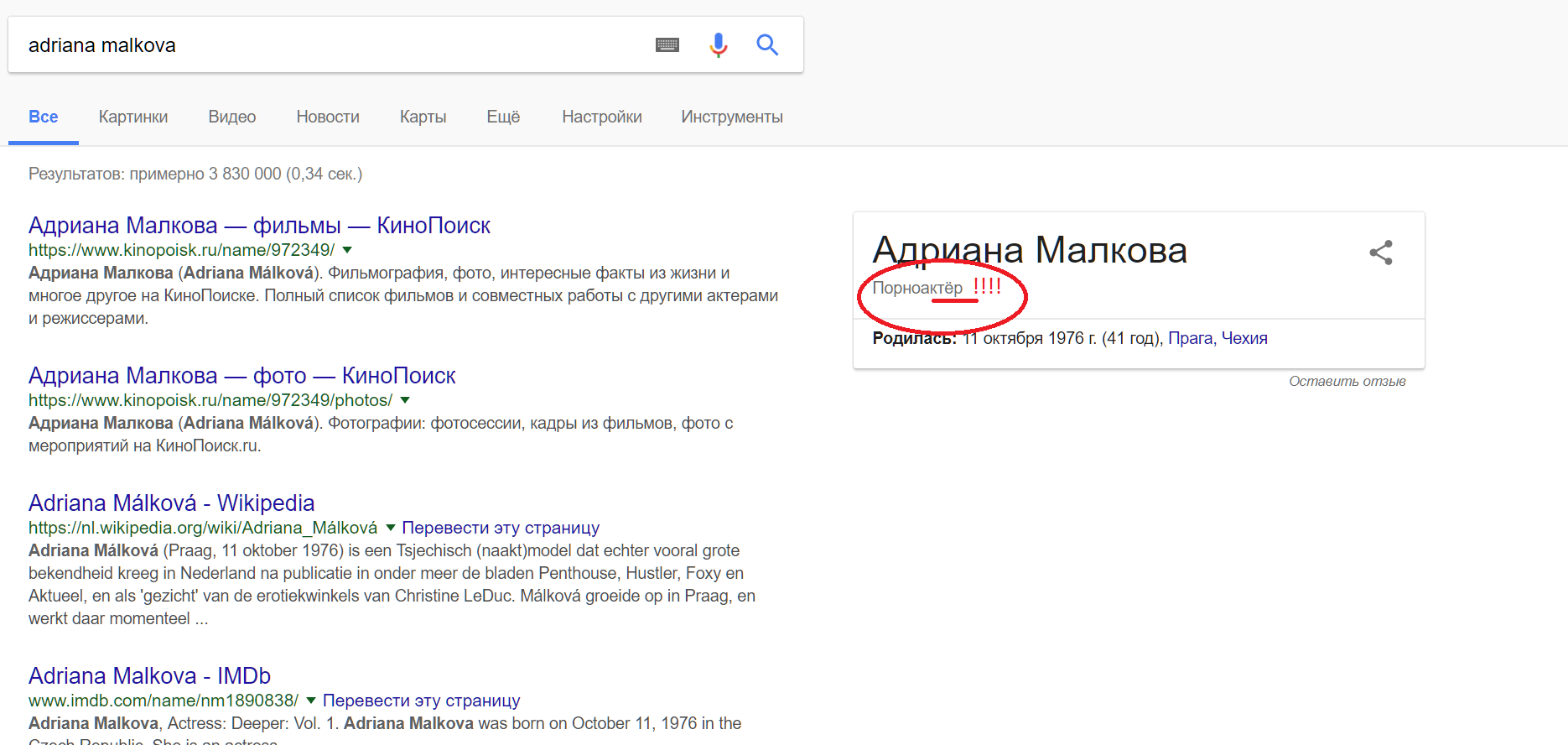
Task: Activate voice search microphone icon
Action: tap(718, 45)
